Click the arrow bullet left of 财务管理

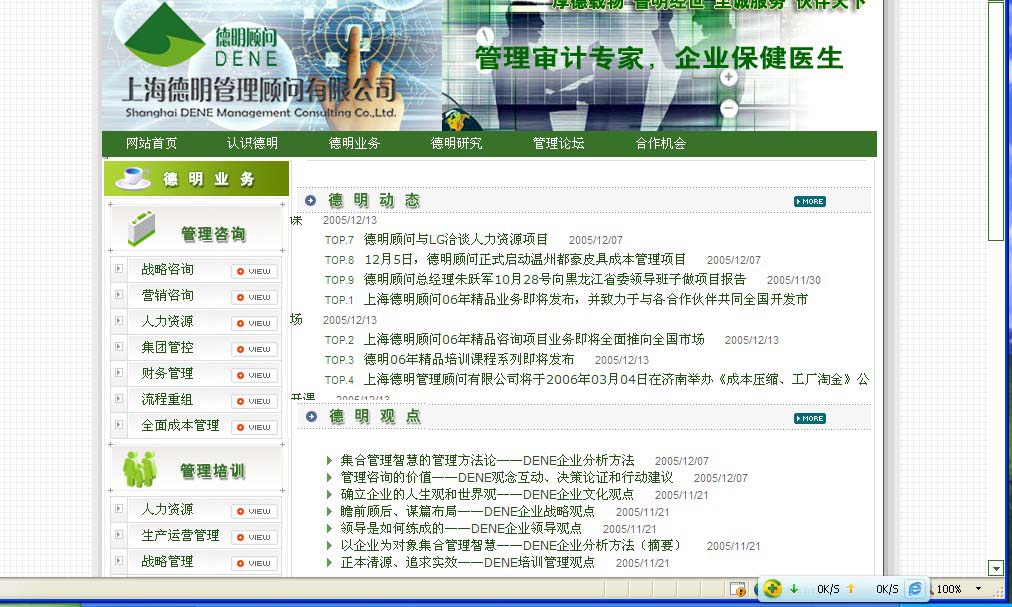pos(119,373)
